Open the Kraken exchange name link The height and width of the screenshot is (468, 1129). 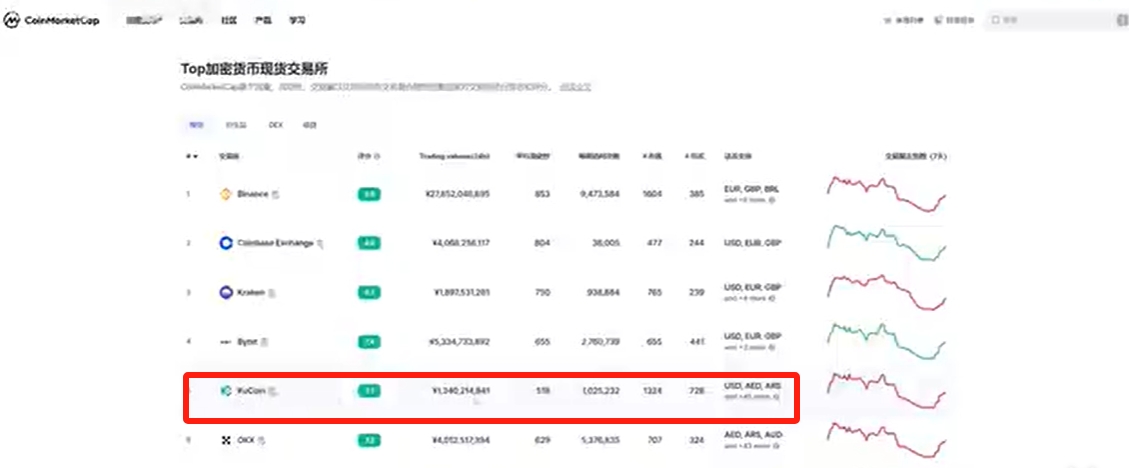click(x=251, y=293)
